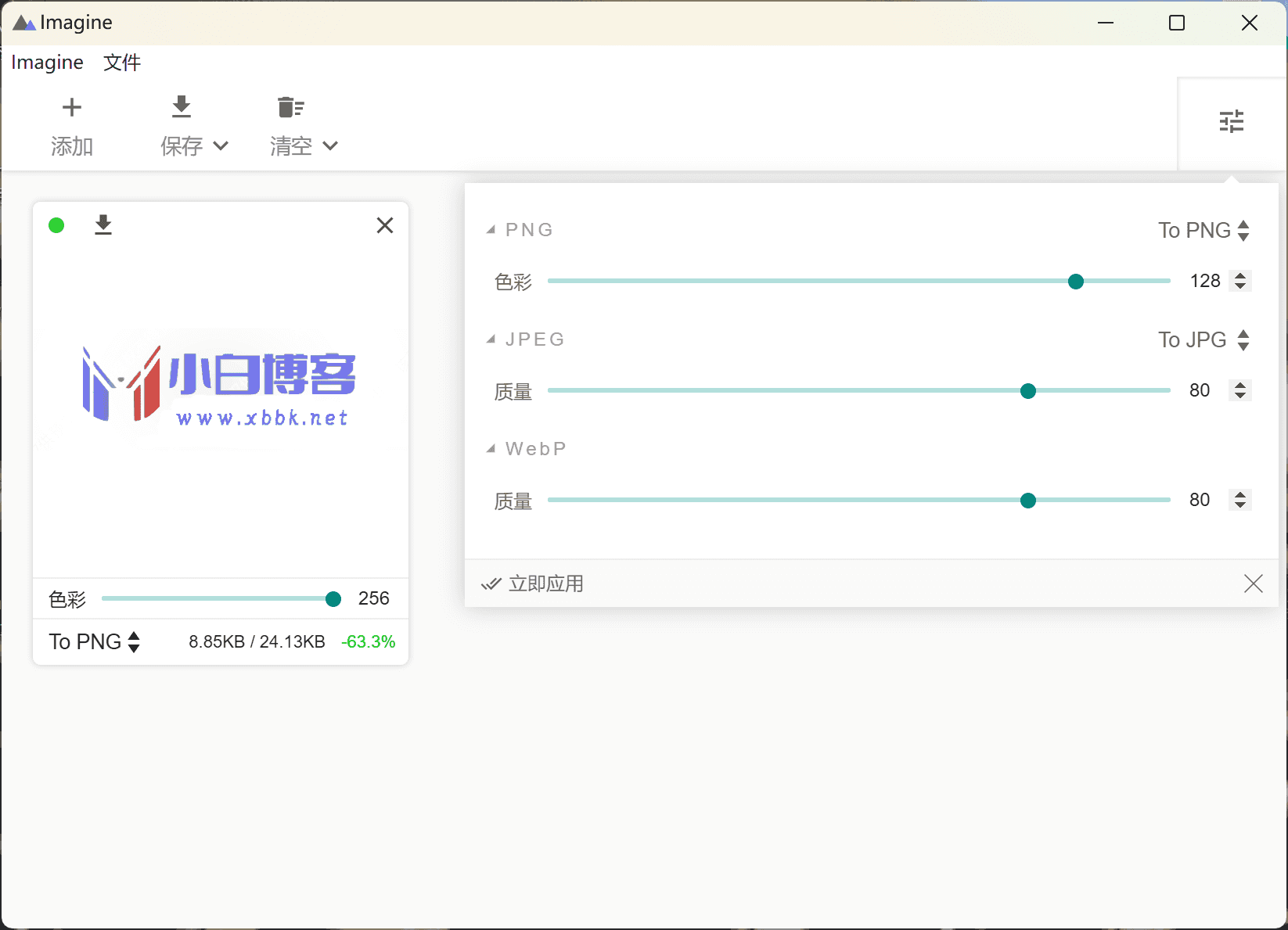Click the PNG color stepper showing 128
The height and width of the screenshot is (930, 1288).
pos(1240,281)
